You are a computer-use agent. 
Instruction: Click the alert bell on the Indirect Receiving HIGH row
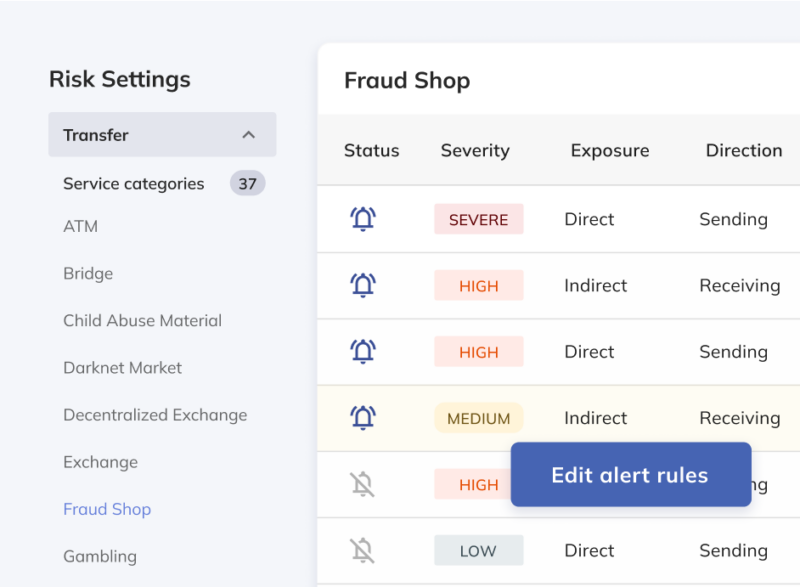point(362,285)
